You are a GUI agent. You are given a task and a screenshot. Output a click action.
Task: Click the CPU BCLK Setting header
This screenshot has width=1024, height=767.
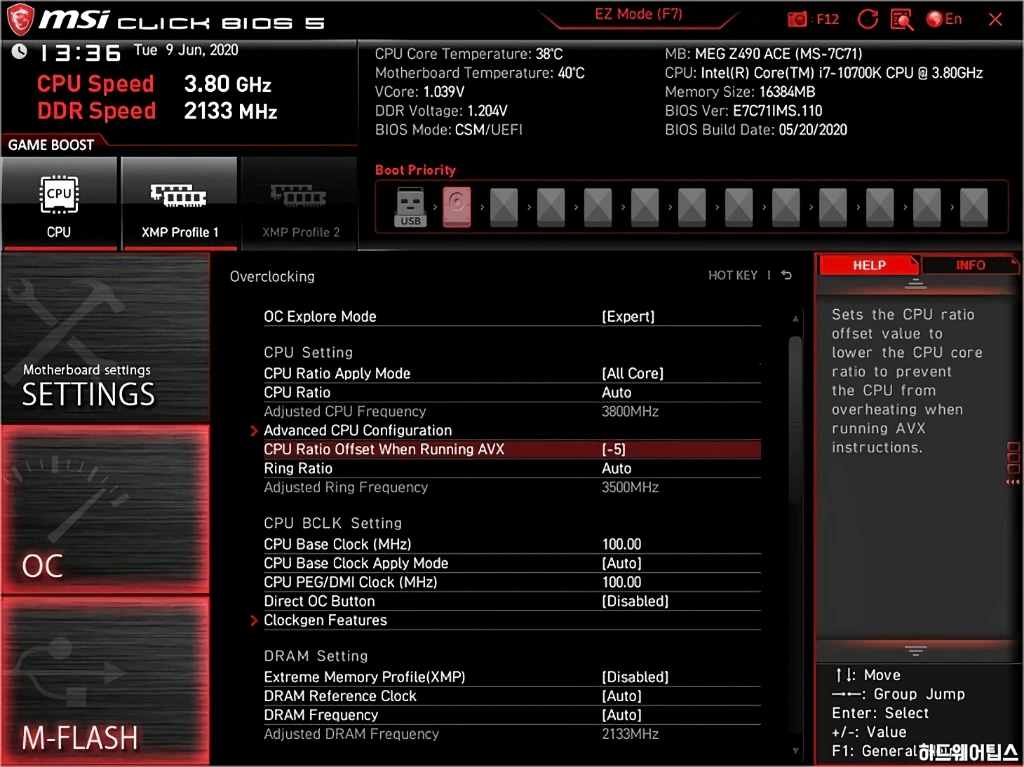[332, 523]
